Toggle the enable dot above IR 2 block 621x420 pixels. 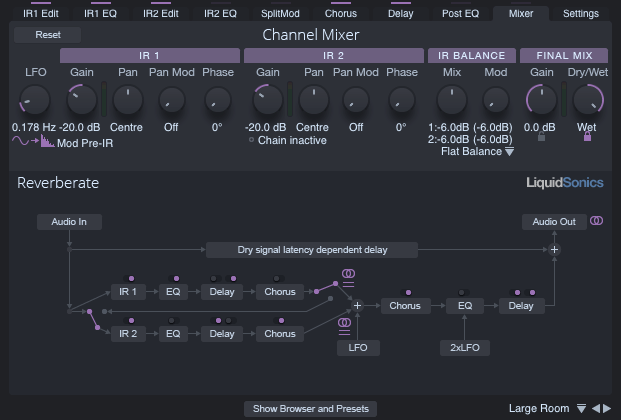(131, 321)
